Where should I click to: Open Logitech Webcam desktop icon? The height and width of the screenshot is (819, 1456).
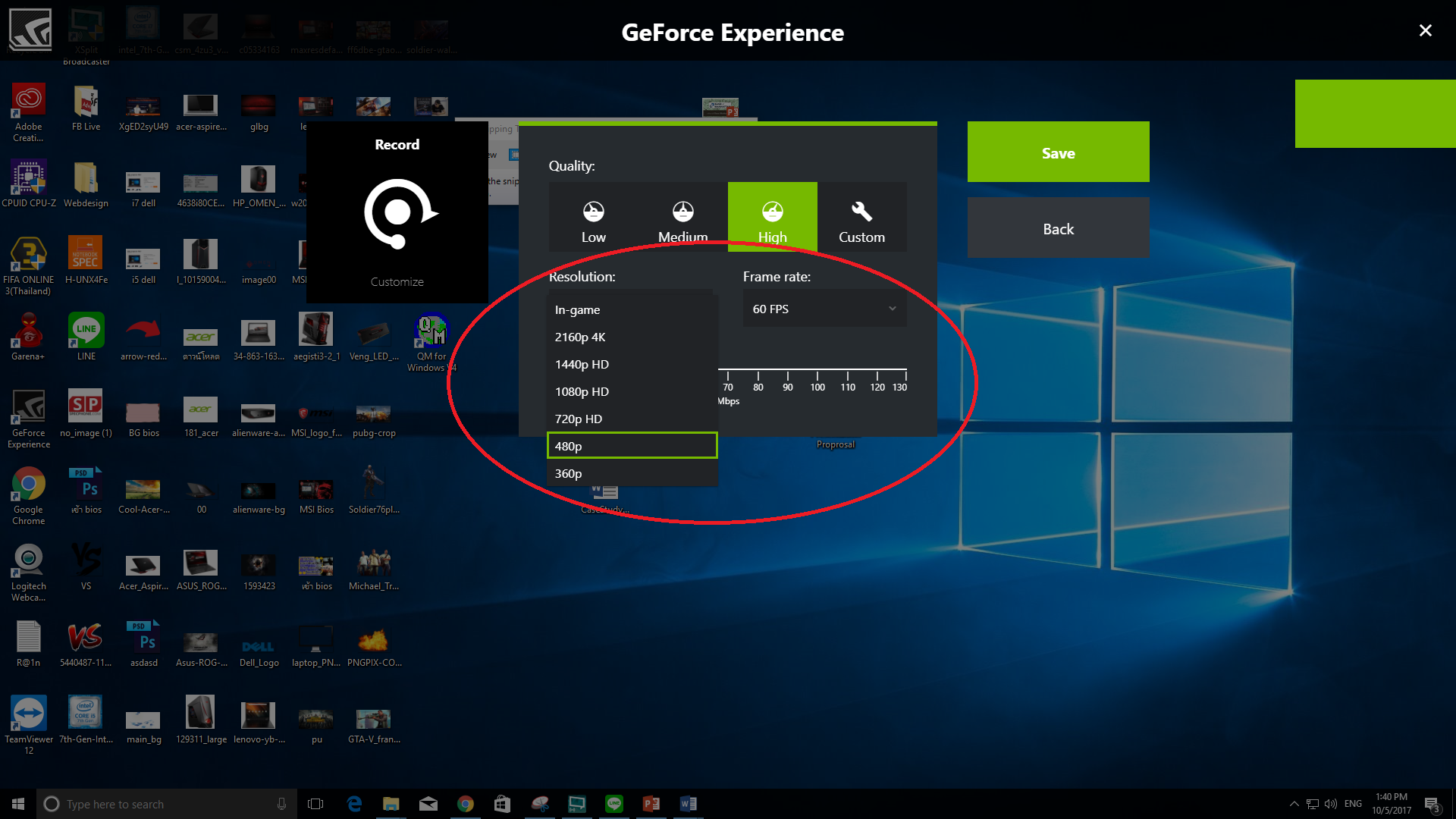(x=28, y=572)
